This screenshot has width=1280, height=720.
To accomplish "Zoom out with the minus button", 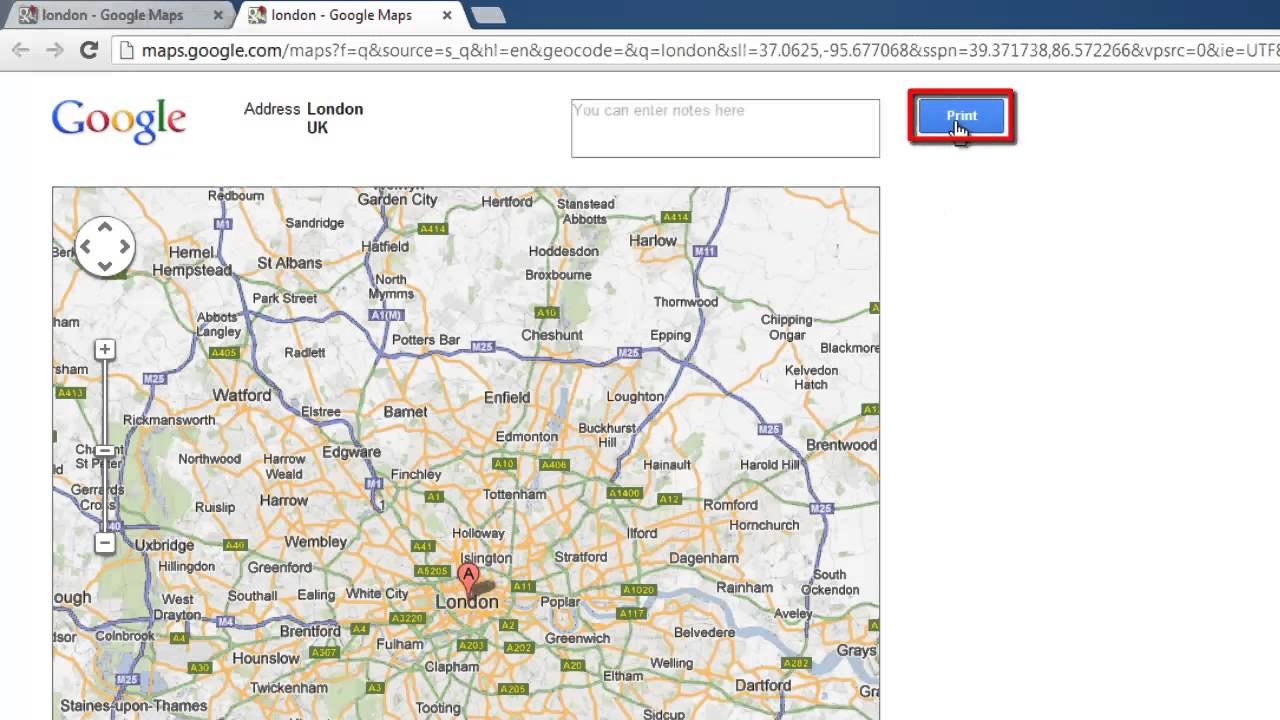I will pos(105,543).
